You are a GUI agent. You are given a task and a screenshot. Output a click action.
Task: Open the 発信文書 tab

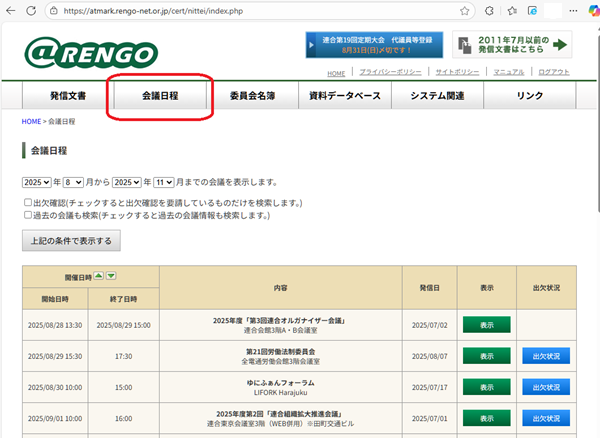pyautogui.click(x=68, y=96)
